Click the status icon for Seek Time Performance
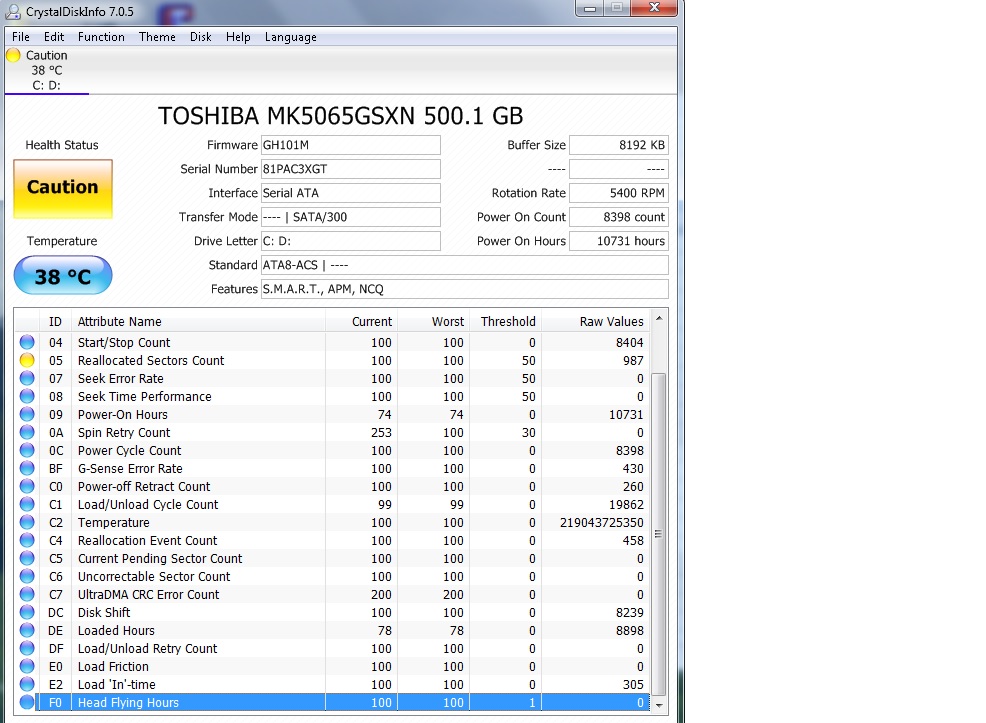This screenshot has width=986, height=723. click(x=27, y=396)
